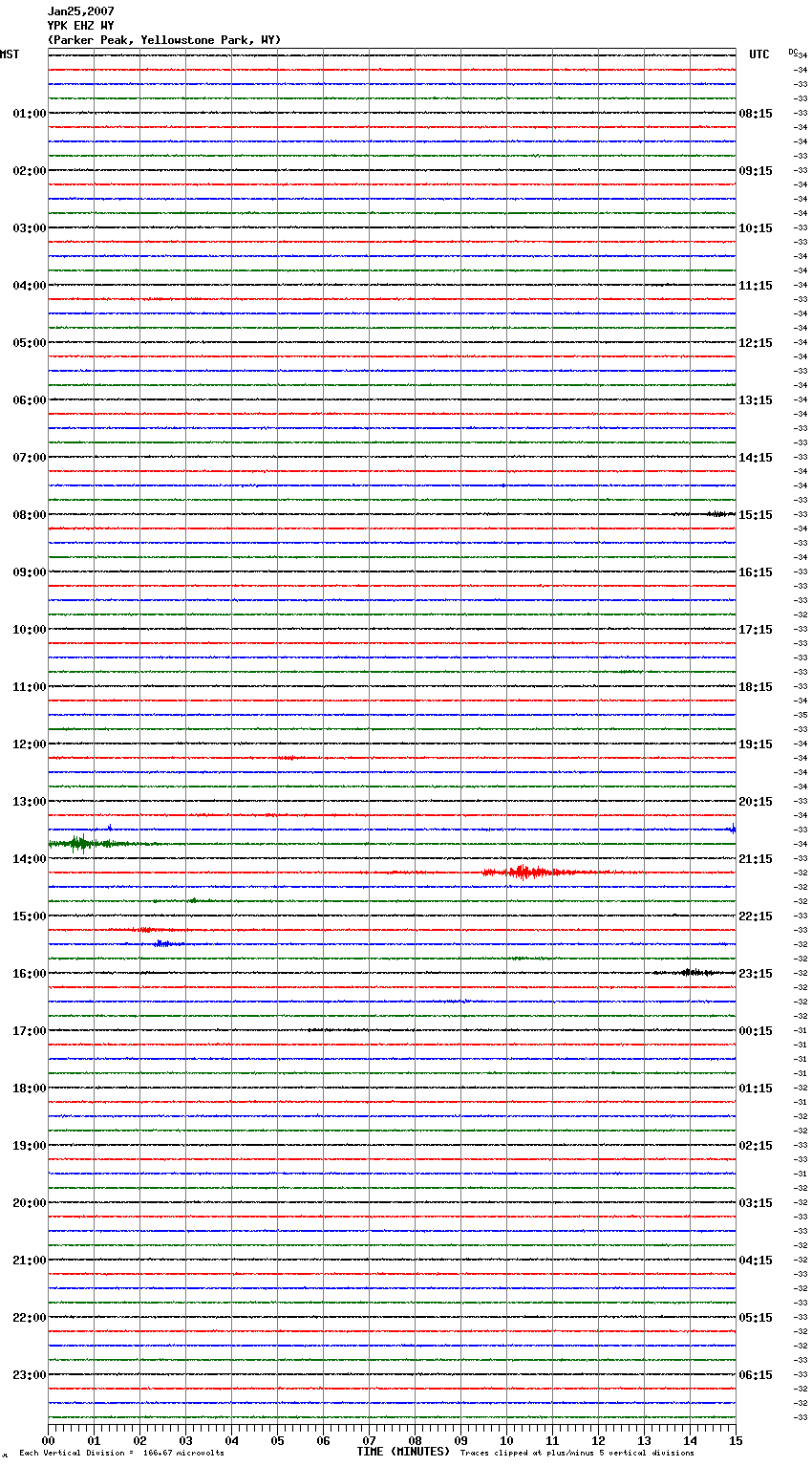Click the MST timezone column label
The image size is (812, 1466).
[x=10, y=54]
